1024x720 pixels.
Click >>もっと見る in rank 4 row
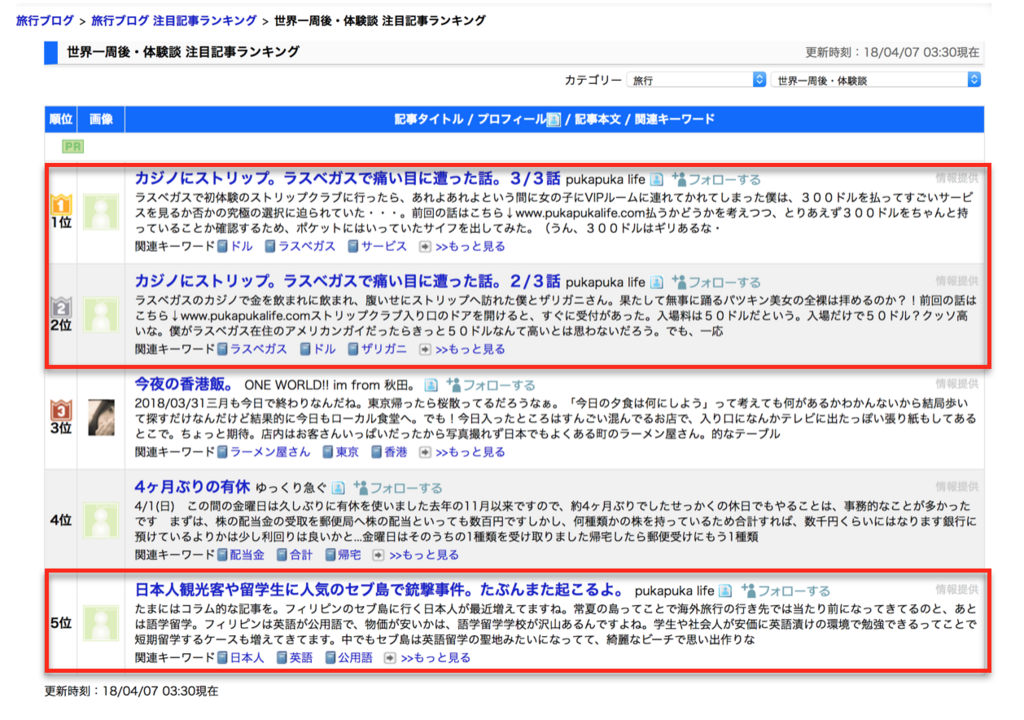pos(424,555)
